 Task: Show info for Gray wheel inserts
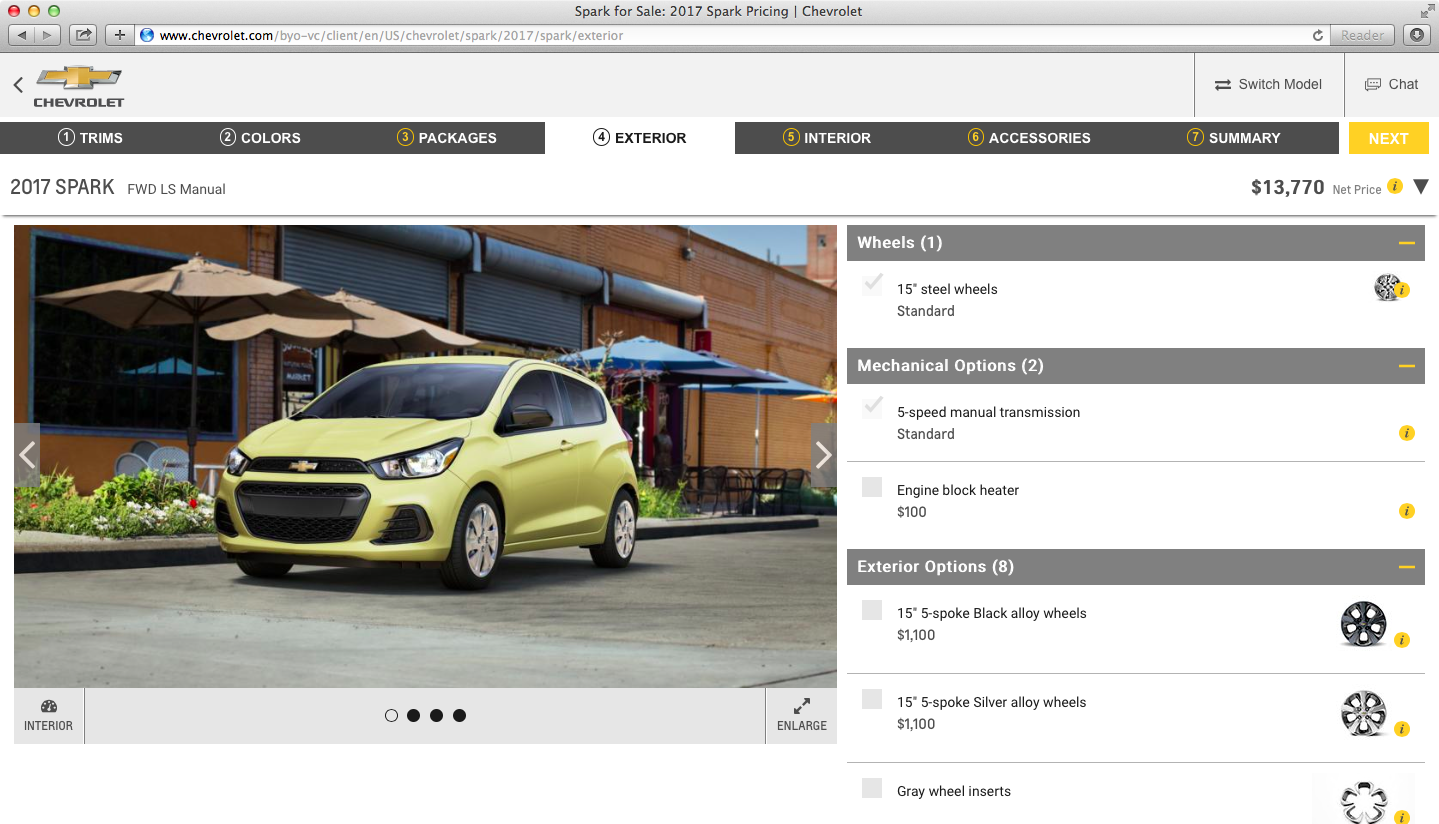click(x=1402, y=817)
